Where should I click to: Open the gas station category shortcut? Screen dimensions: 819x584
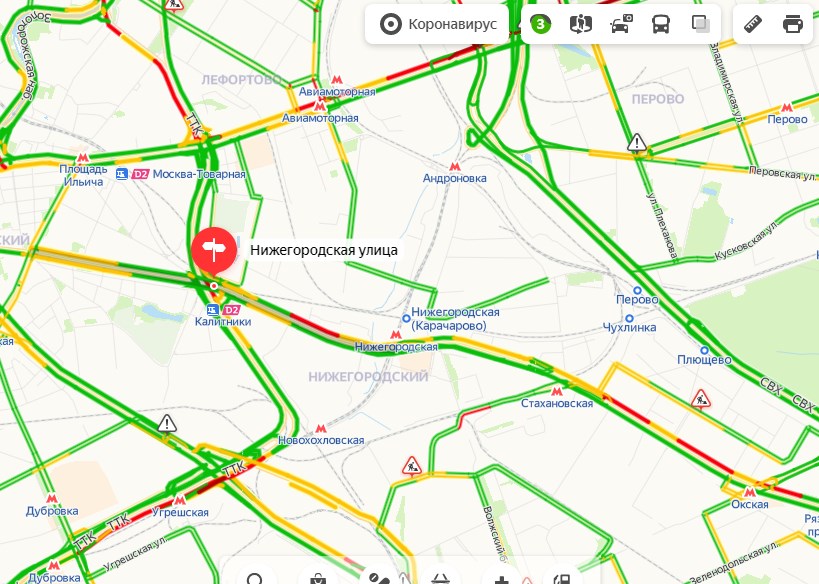(x=561, y=579)
